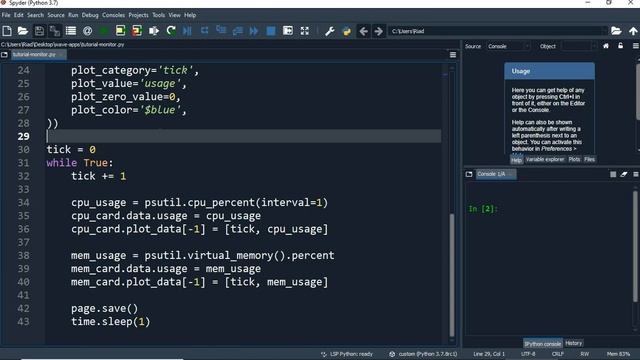This screenshot has width=640, height=360.
Task: Open the console pane options menu
Action: (636, 174)
